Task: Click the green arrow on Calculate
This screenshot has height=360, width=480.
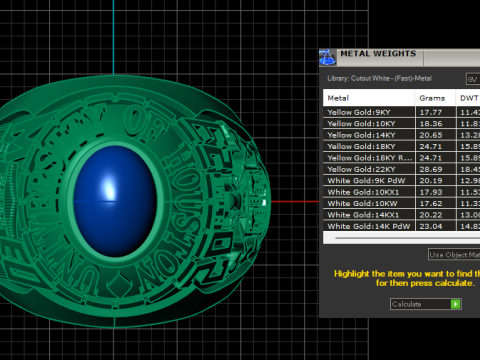Action: pos(455,304)
